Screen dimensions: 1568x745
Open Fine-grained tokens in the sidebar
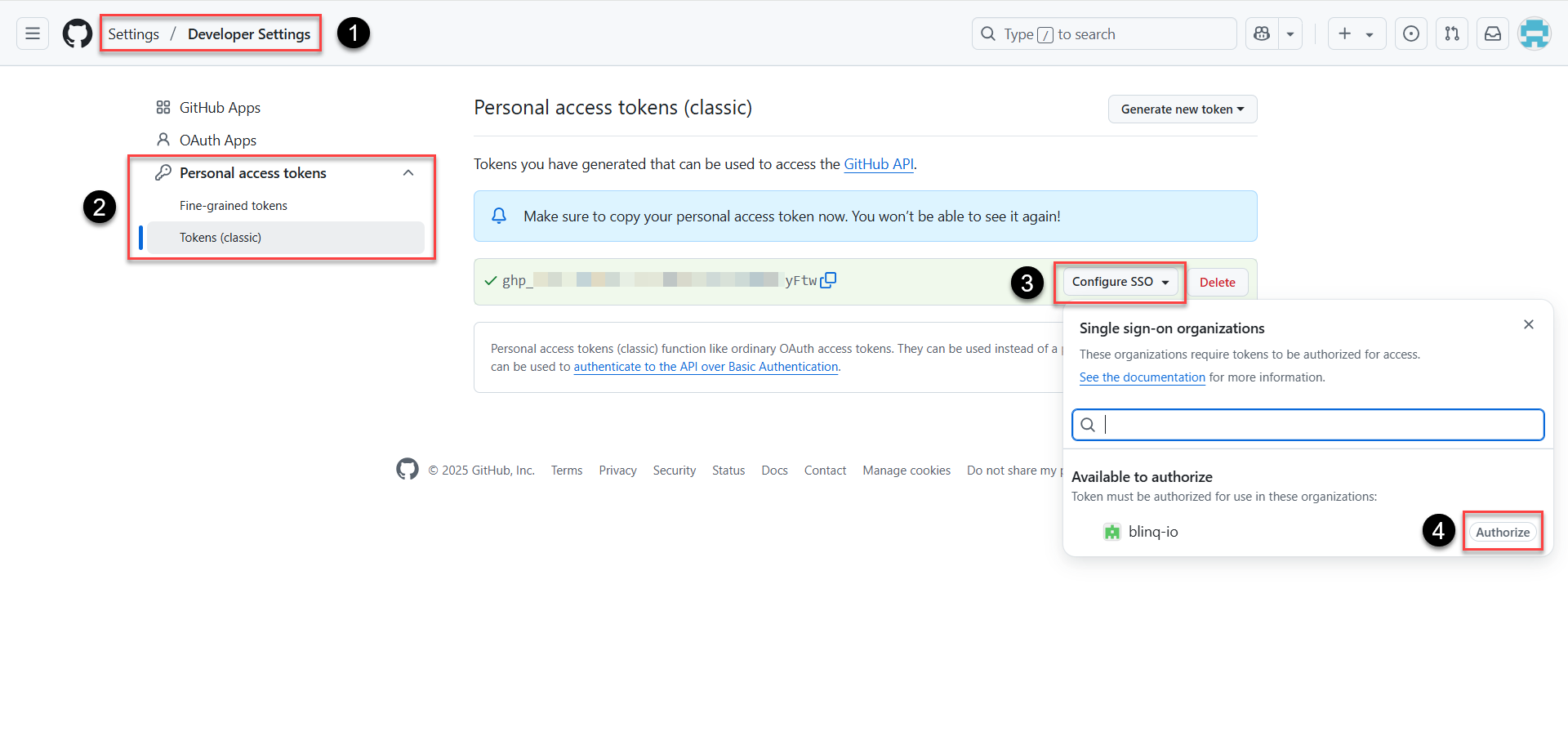pos(234,205)
